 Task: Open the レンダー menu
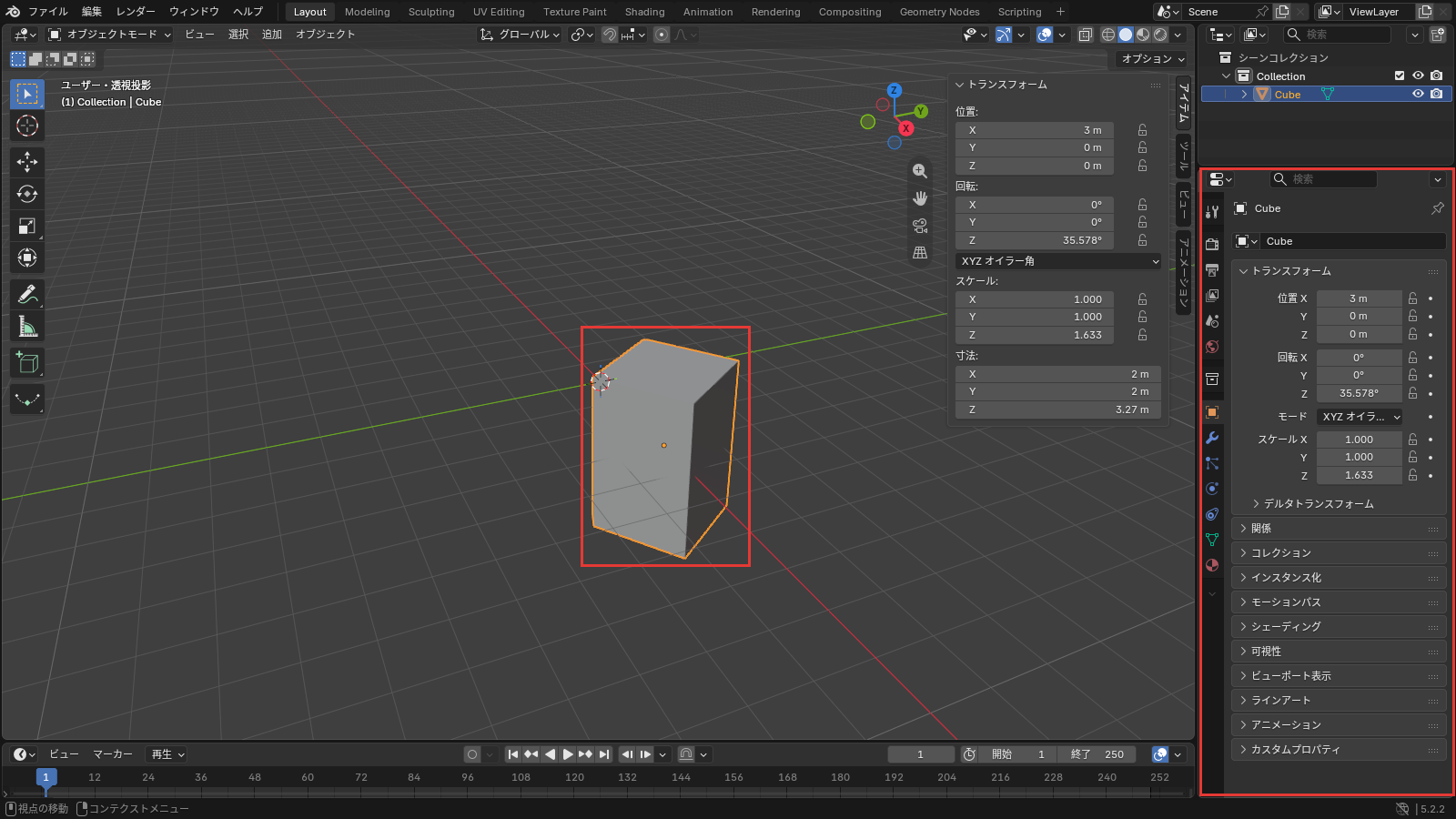point(136,12)
